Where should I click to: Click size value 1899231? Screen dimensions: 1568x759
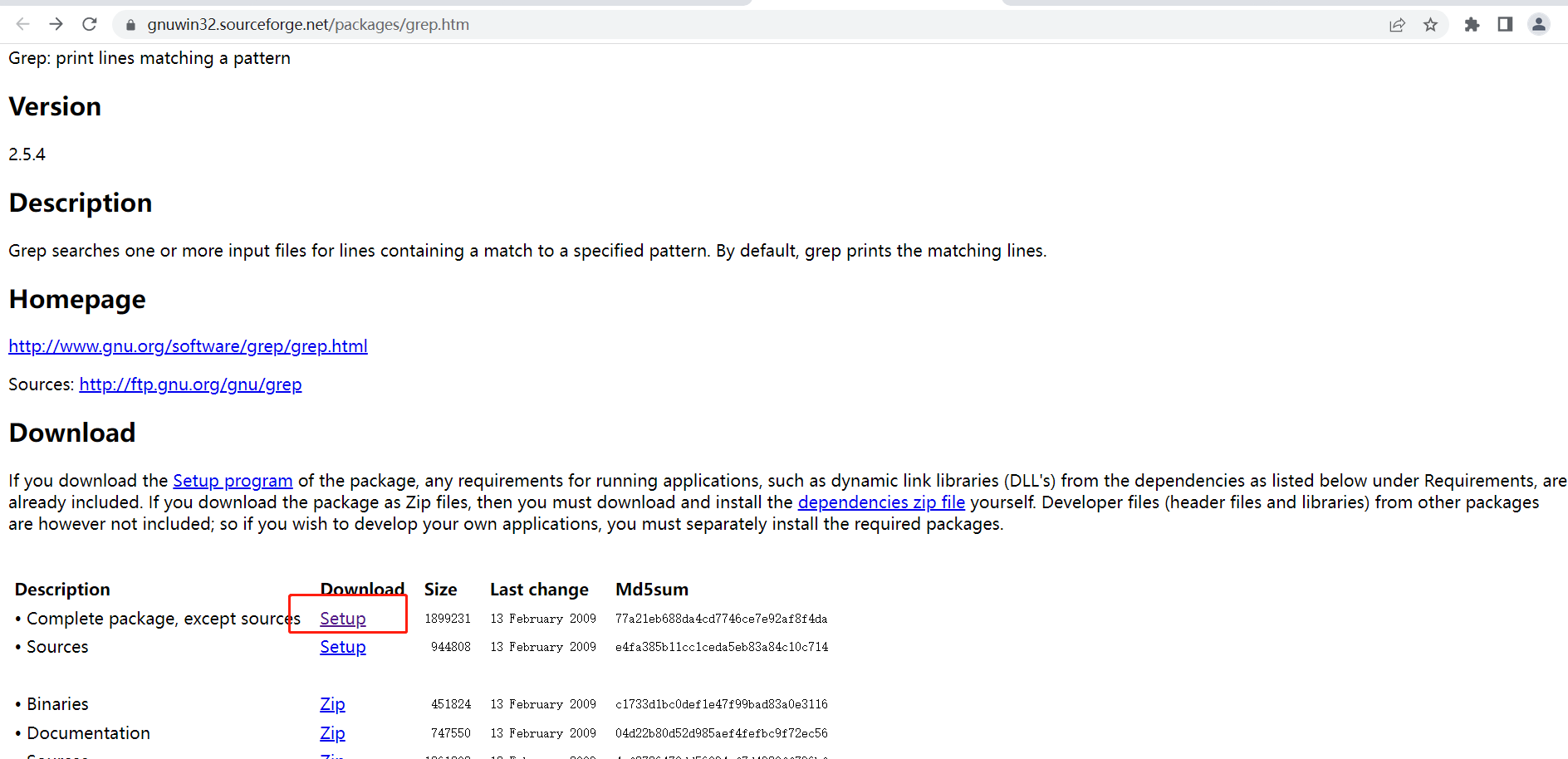[448, 619]
